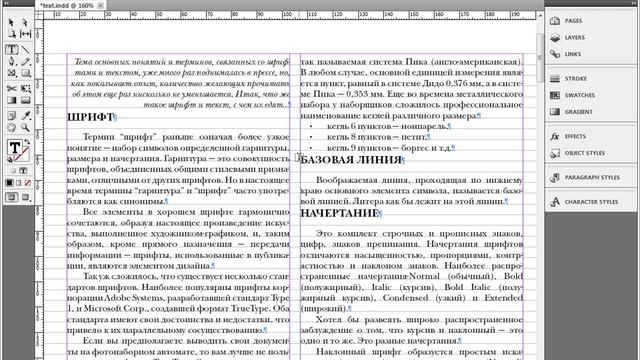
Task: Click the ruler origin corner box
Action: (39, 15)
